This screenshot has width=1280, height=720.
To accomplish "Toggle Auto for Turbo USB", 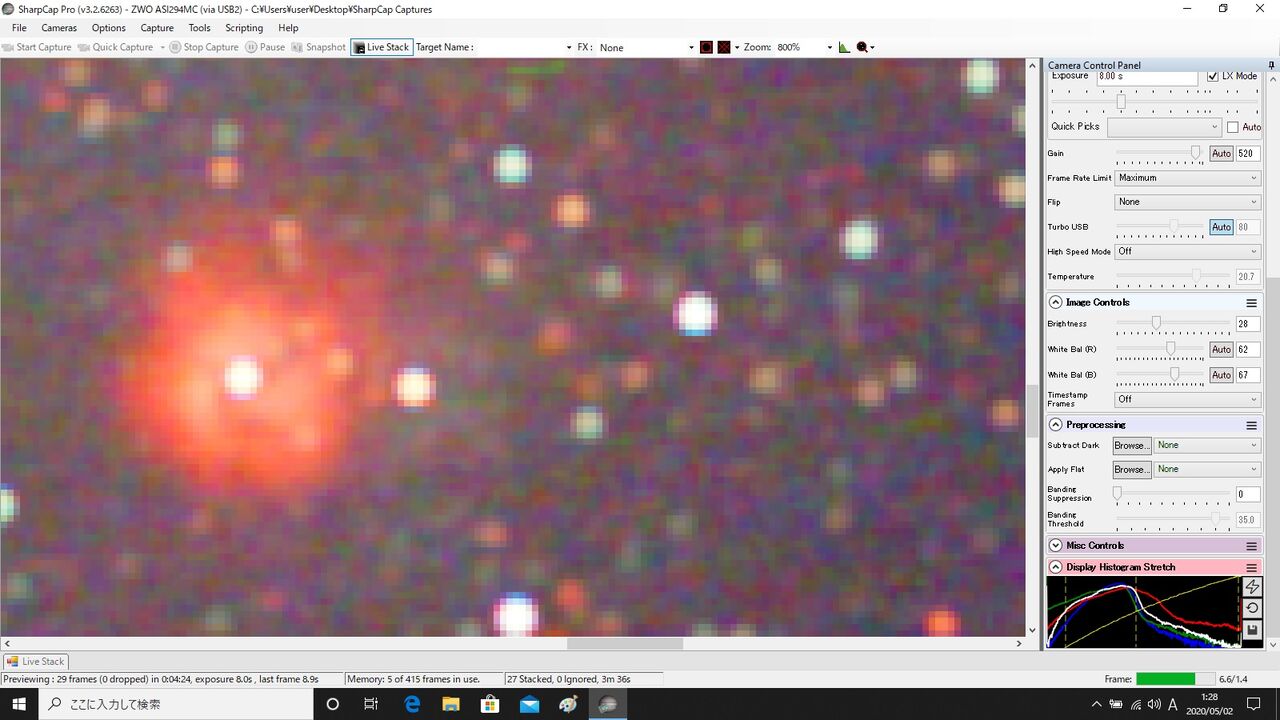I will [x=1221, y=227].
